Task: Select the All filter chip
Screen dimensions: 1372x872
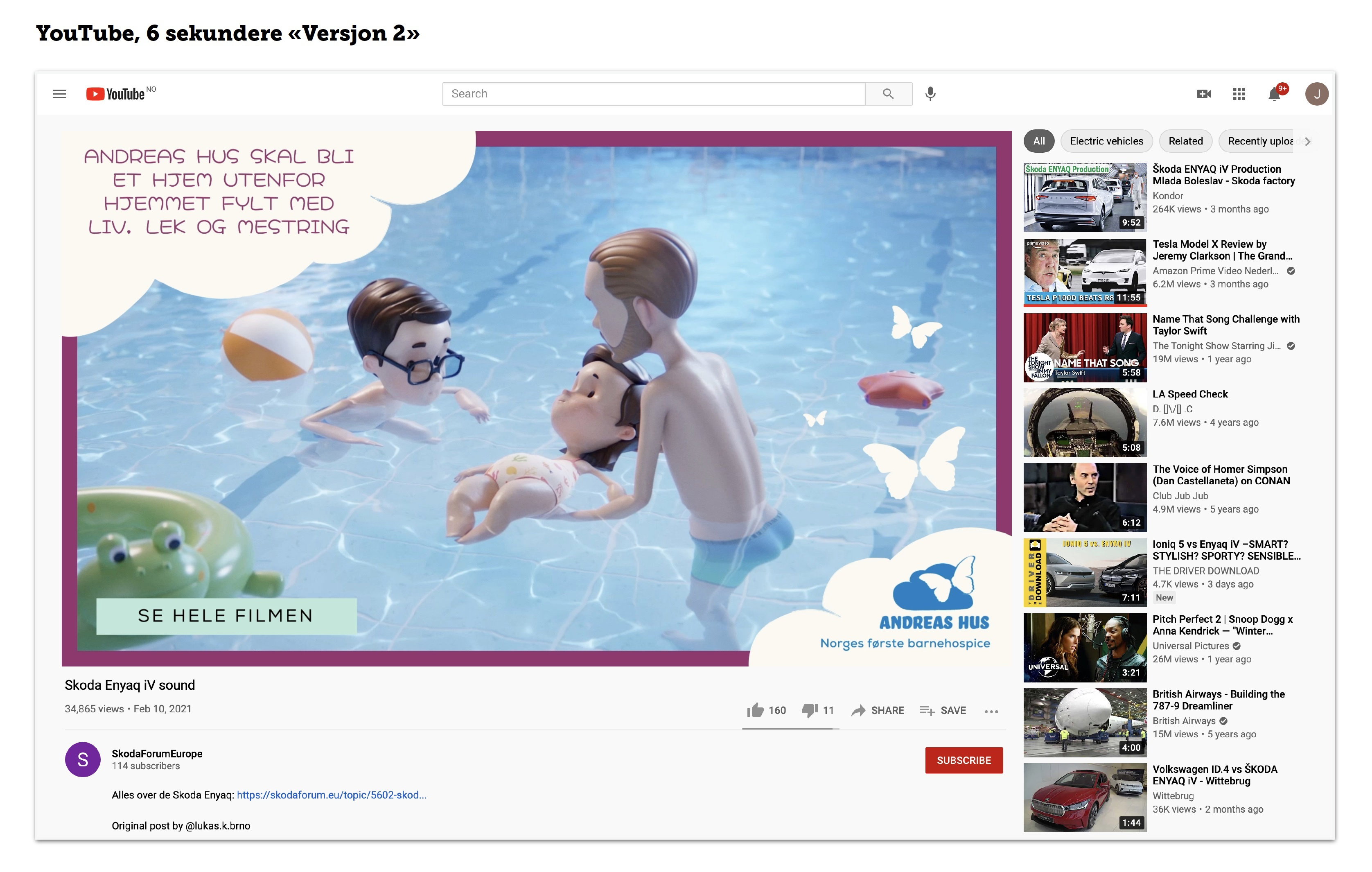Action: [x=1039, y=141]
